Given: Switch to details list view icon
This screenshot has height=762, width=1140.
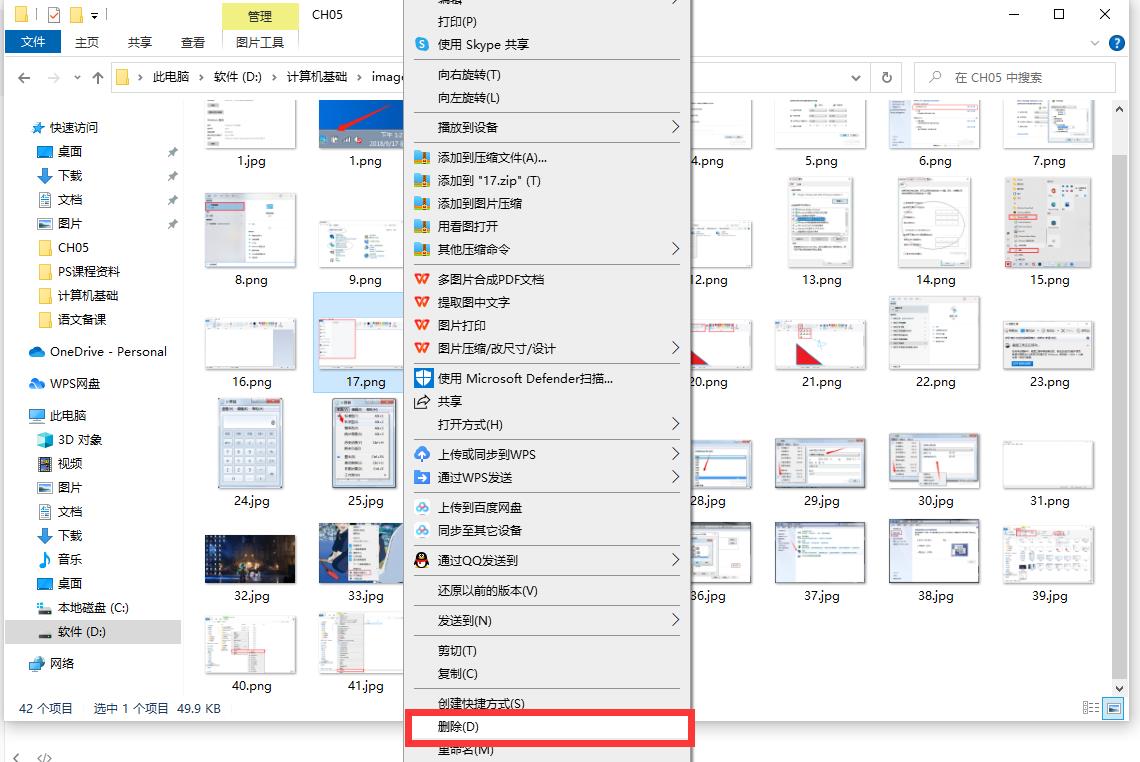Looking at the screenshot, I should [x=1091, y=708].
